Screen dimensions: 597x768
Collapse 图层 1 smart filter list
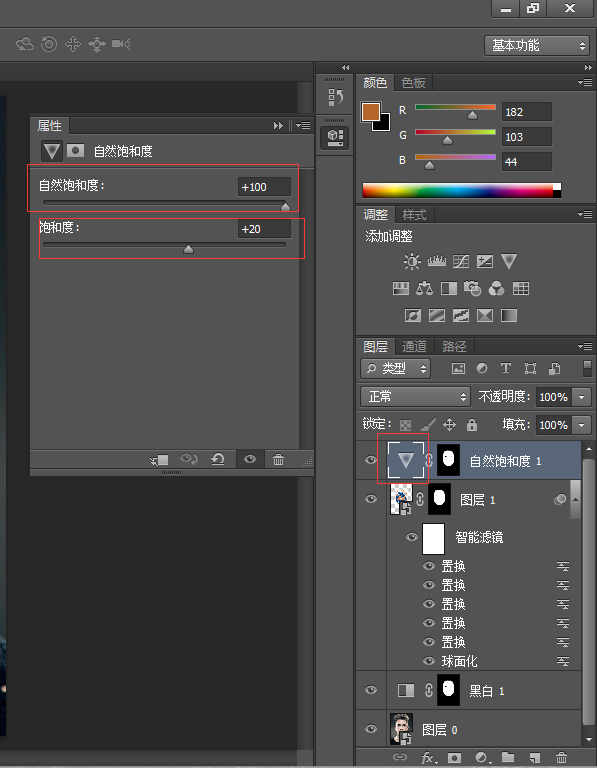click(576, 499)
